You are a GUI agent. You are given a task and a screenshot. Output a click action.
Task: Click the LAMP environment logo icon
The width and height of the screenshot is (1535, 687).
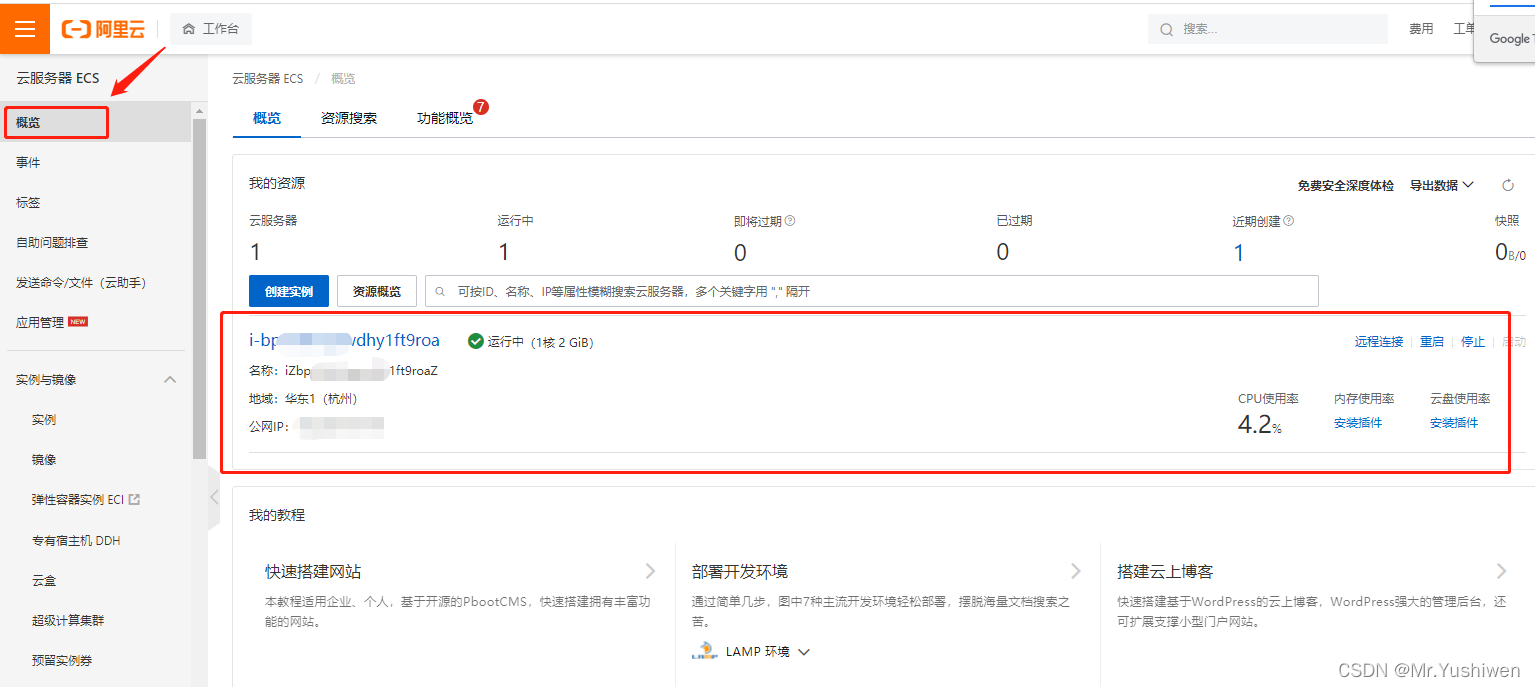tap(704, 650)
